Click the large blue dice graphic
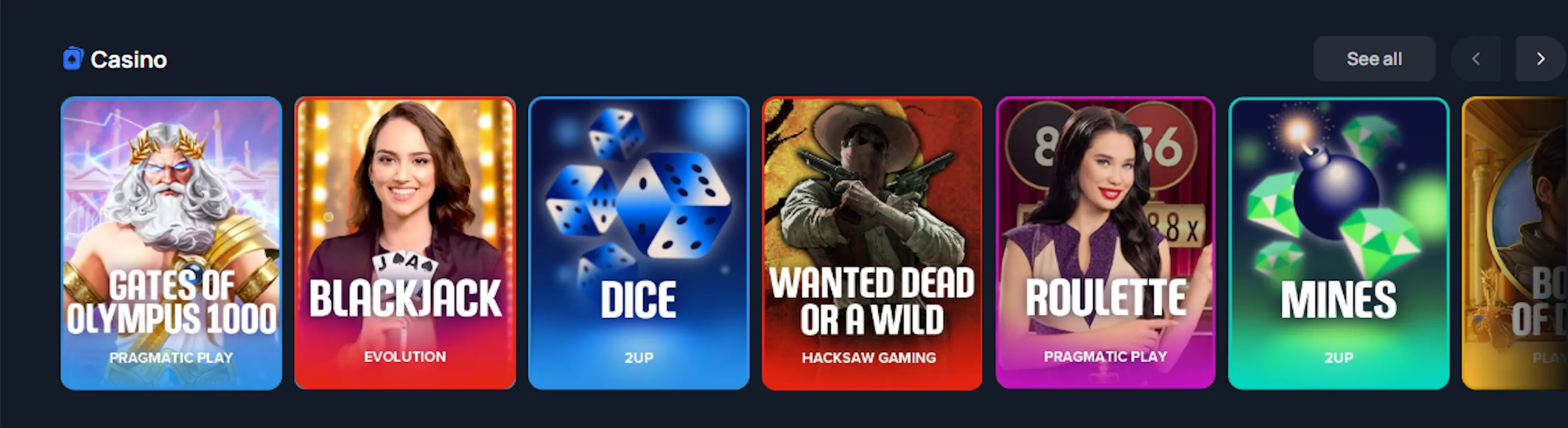 673,204
